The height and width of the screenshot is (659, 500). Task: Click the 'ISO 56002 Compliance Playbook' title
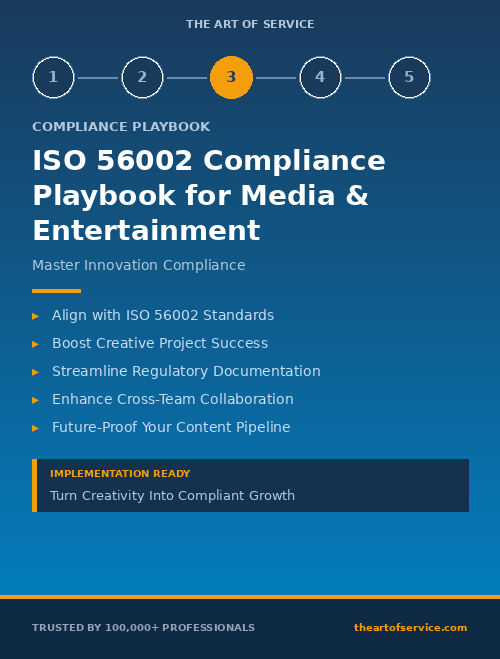coord(209,195)
